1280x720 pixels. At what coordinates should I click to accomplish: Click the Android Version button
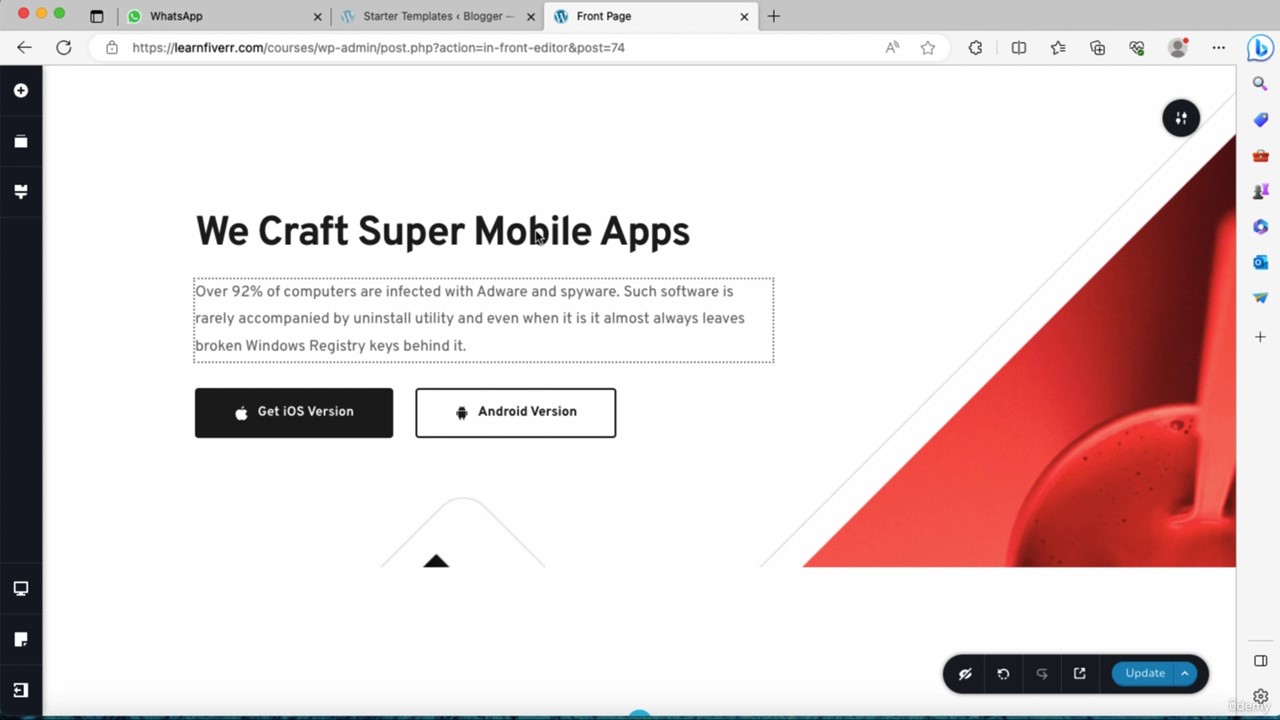(516, 413)
